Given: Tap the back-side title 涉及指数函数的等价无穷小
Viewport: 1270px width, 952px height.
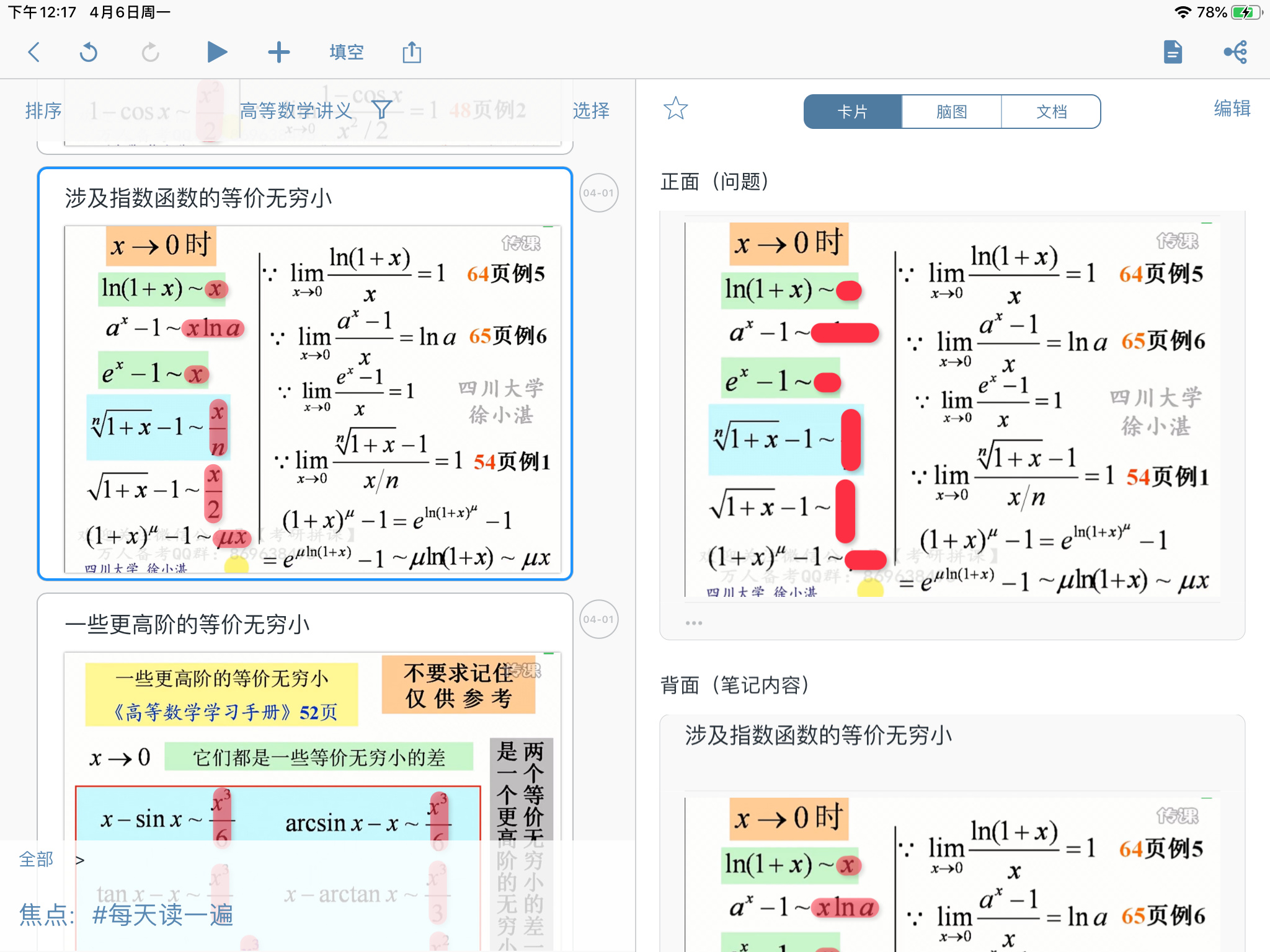Looking at the screenshot, I should pos(818,736).
